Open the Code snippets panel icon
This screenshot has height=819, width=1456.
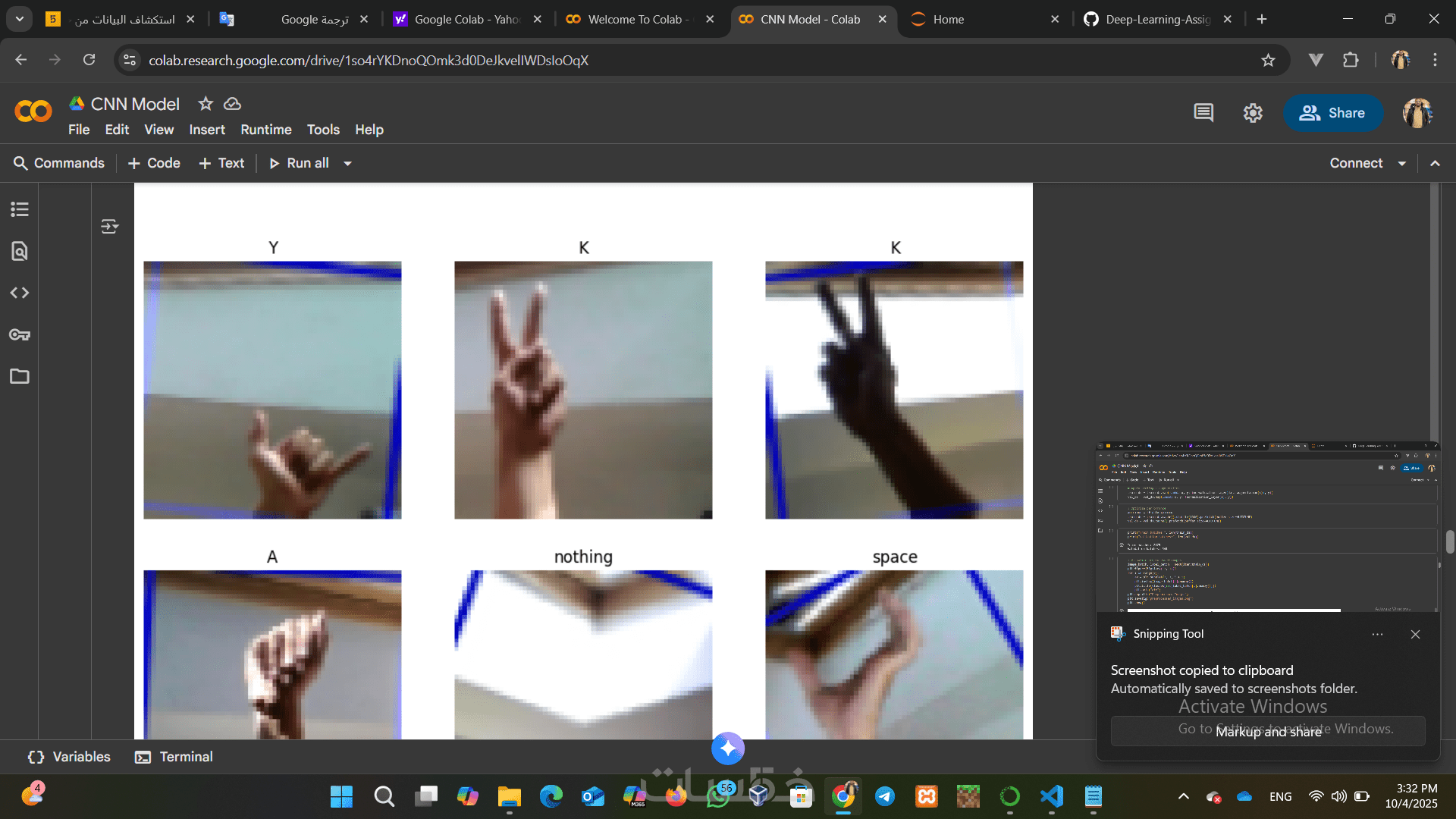point(20,293)
